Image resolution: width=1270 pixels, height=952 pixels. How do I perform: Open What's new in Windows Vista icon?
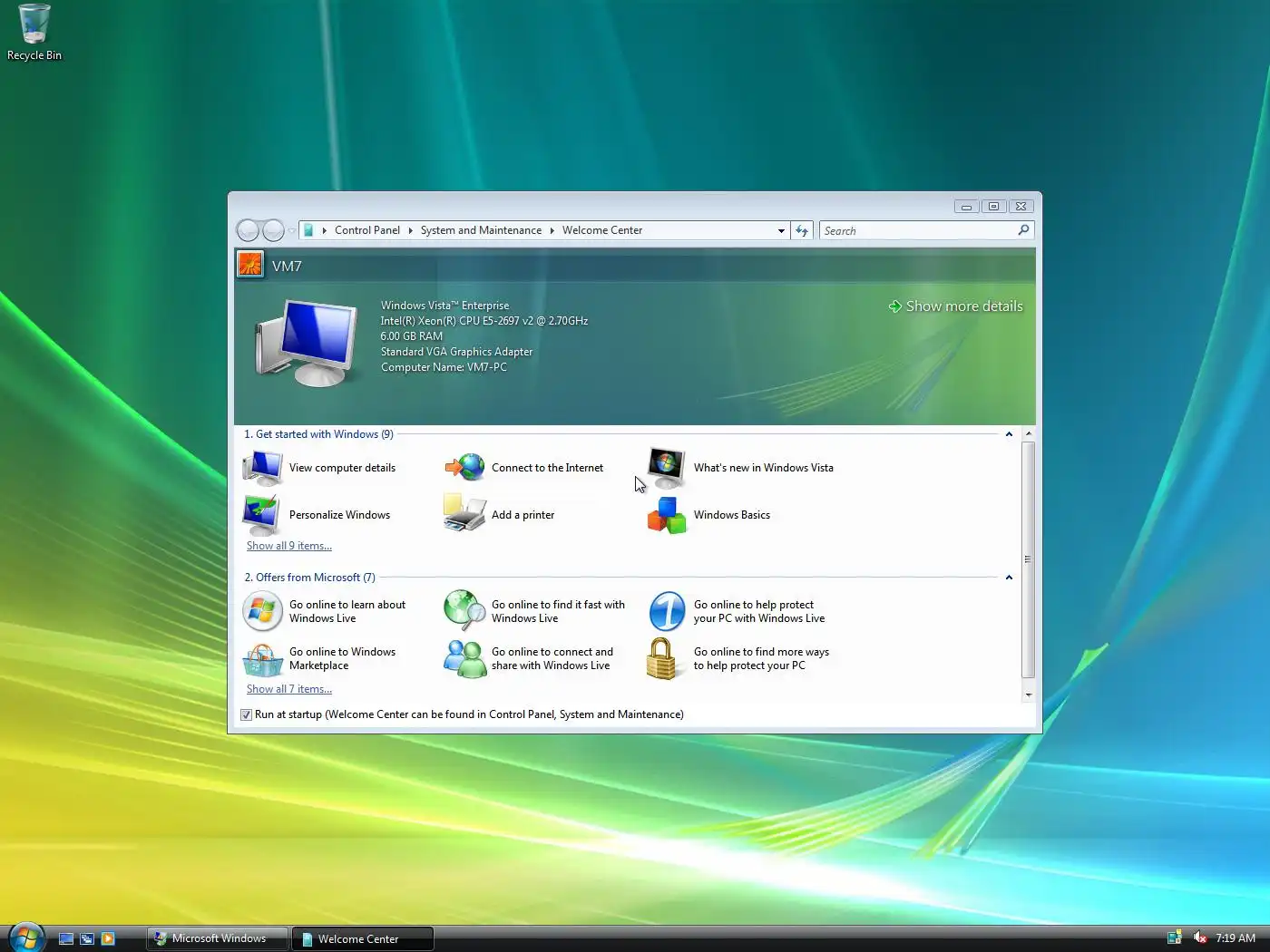pyautogui.click(x=667, y=468)
